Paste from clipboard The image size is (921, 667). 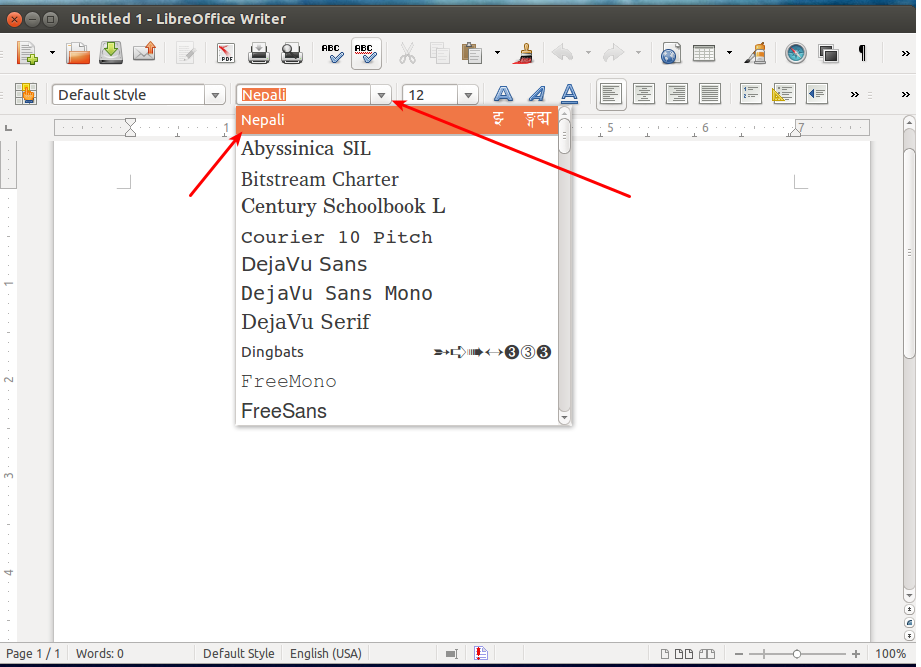[x=472, y=53]
